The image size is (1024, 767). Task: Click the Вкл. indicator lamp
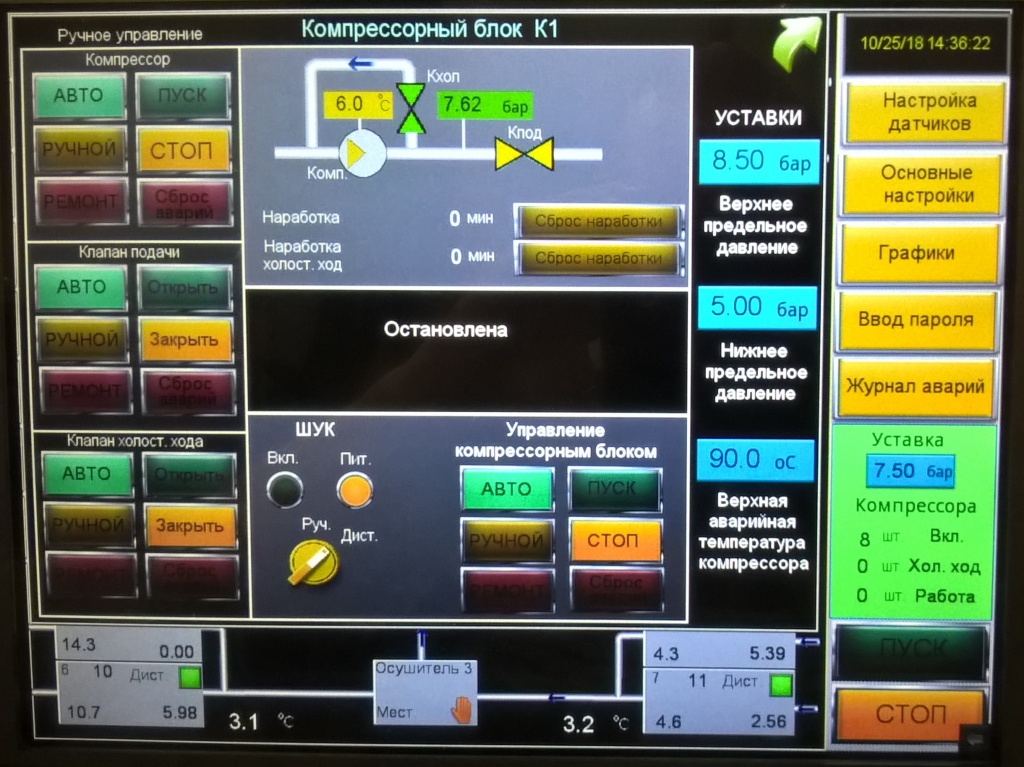point(284,490)
